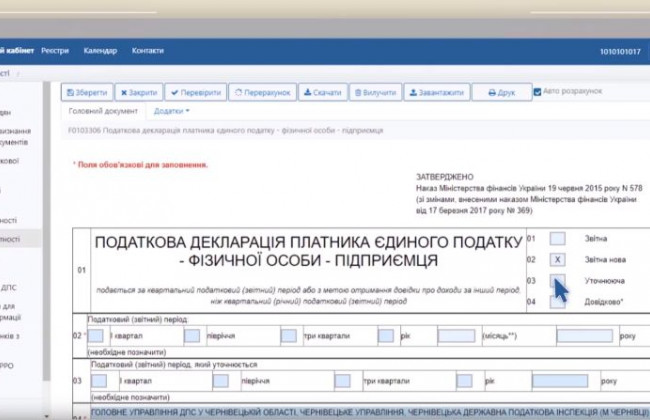Check the 01 Звітна declaration type box

[x=557, y=238]
